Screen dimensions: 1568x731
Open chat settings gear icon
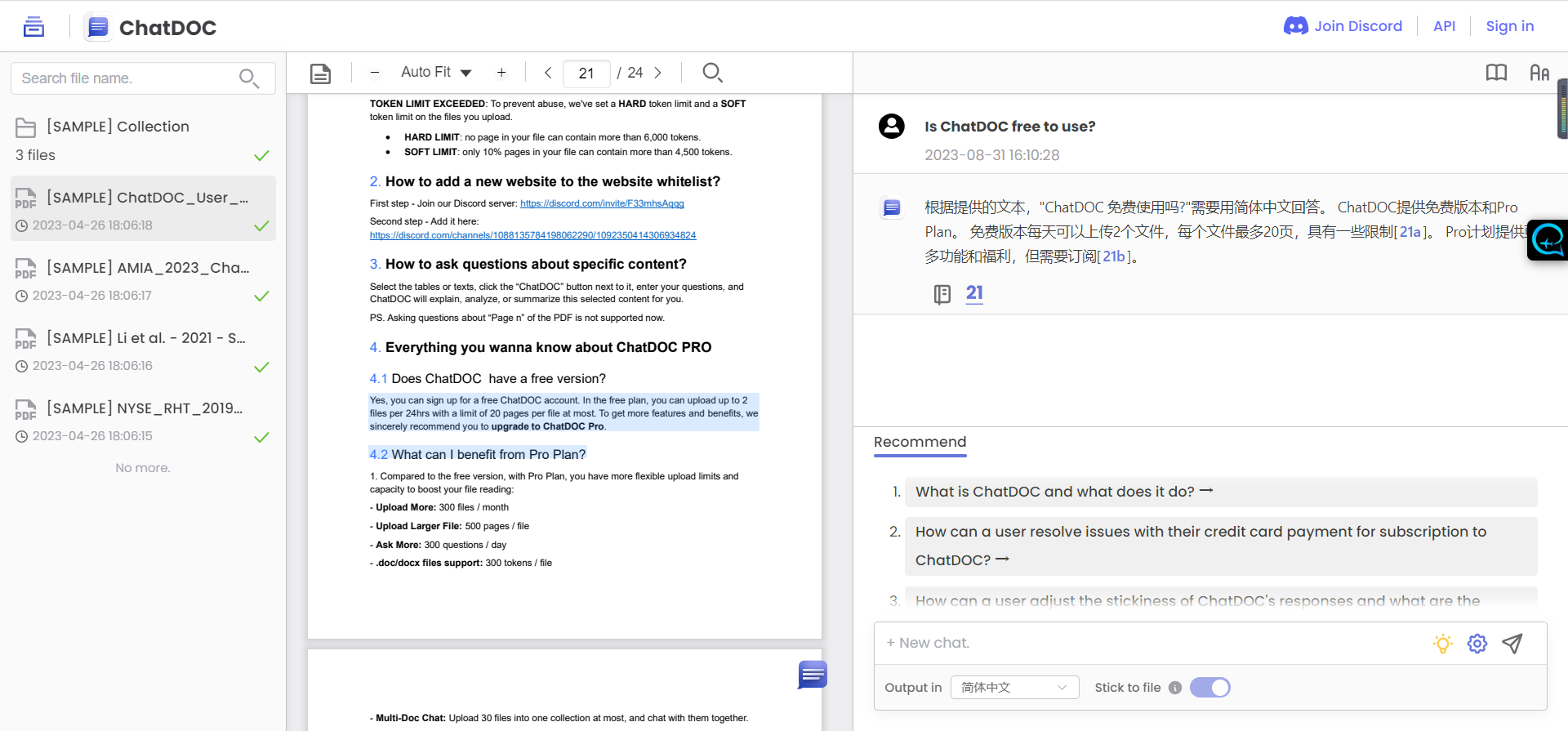pyautogui.click(x=1477, y=644)
